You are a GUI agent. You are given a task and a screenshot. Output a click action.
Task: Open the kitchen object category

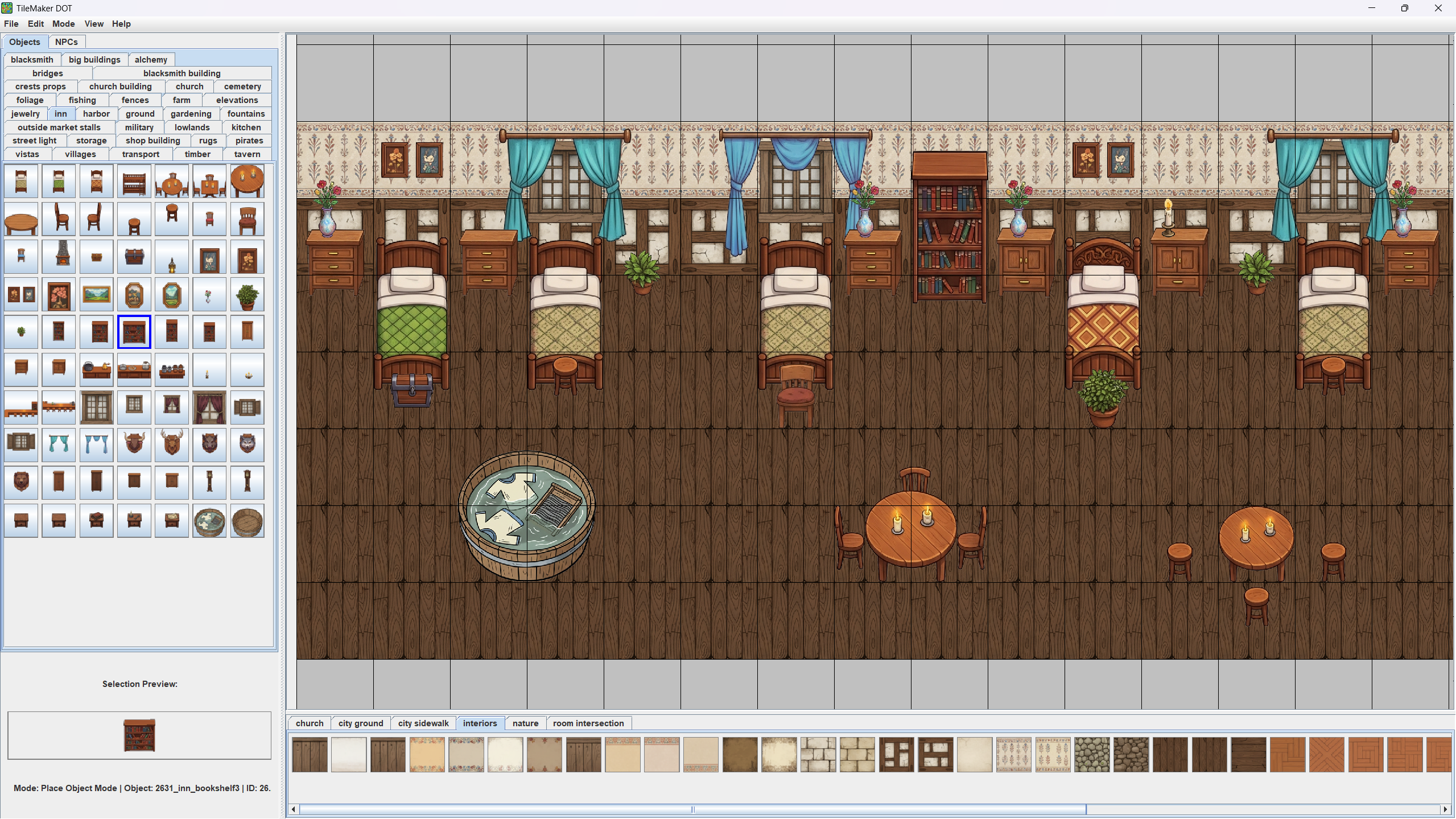pyautogui.click(x=246, y=127)
